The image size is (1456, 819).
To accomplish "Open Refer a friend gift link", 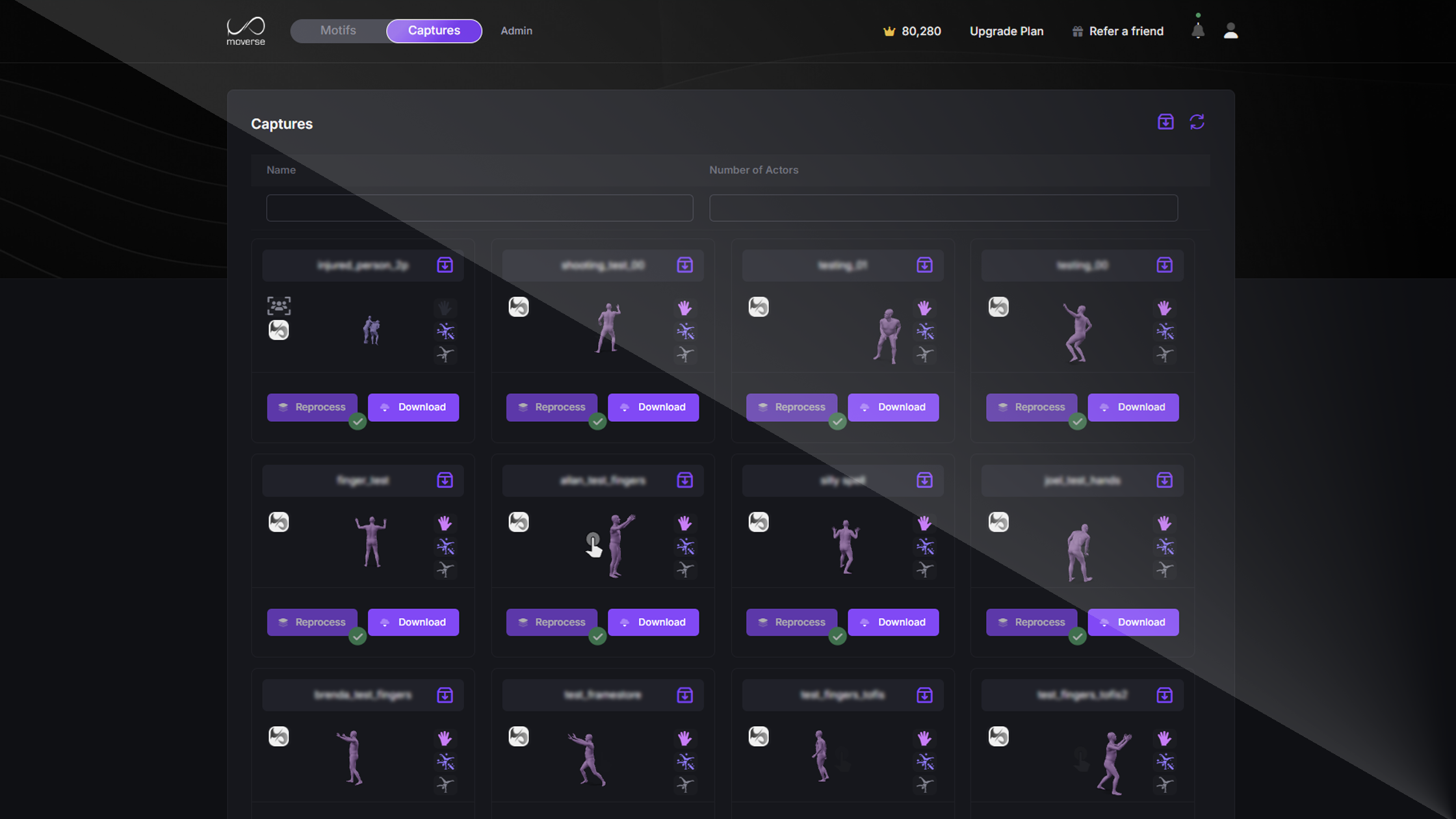I will (x=1117, y=31).
